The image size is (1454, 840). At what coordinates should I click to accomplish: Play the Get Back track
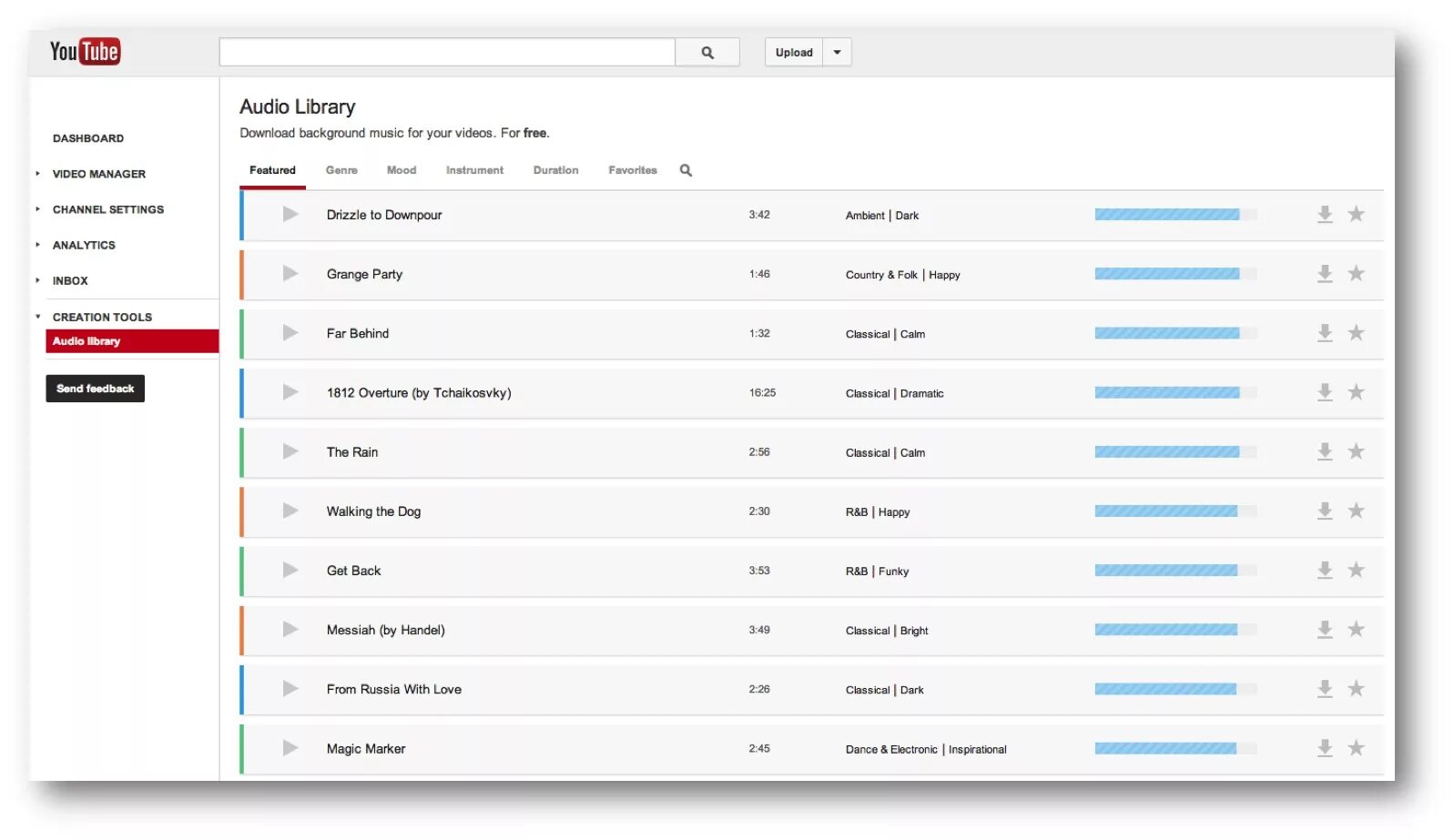[290, 571]
